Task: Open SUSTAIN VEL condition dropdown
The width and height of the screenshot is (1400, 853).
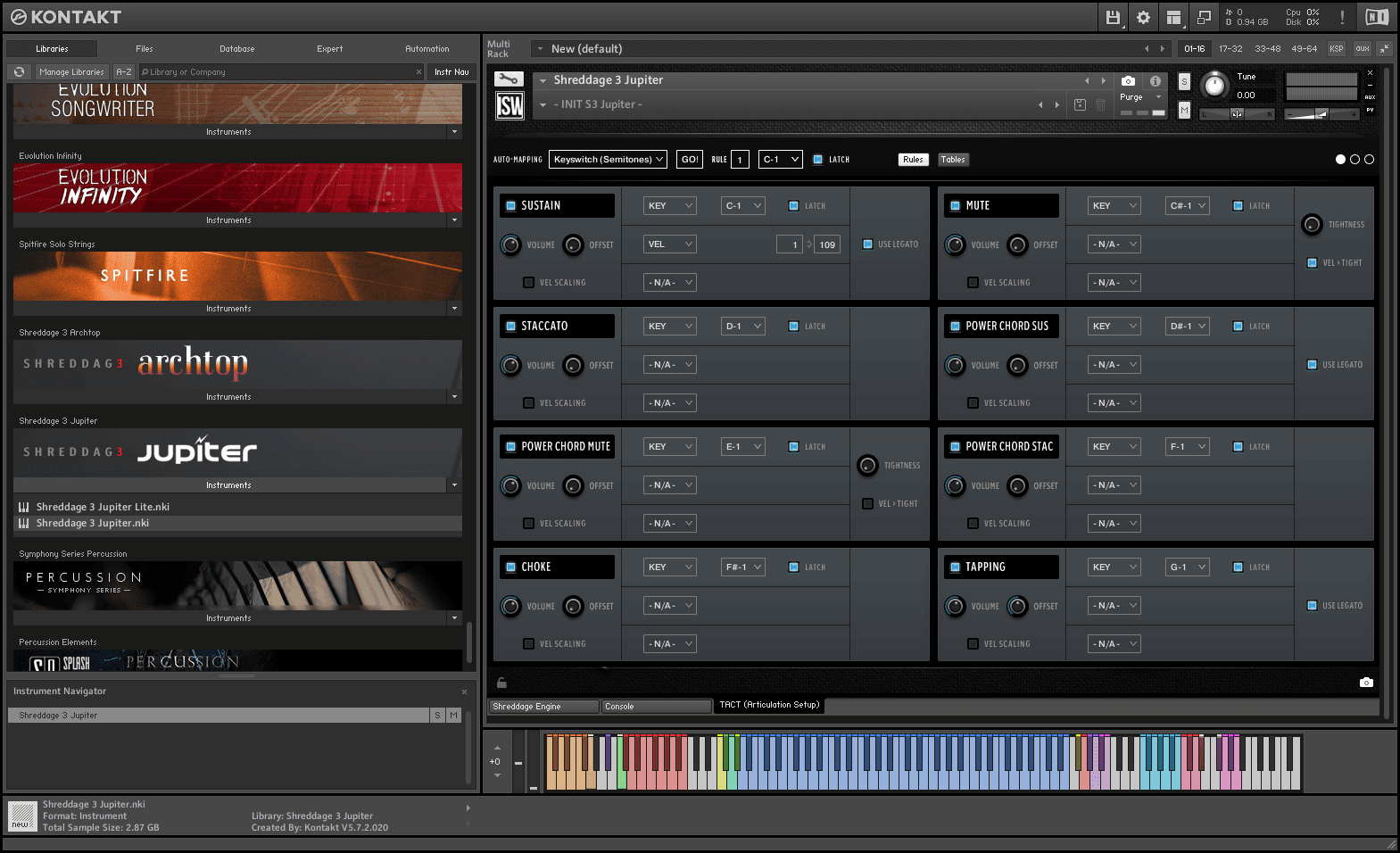Action: (x=670, y=244)
